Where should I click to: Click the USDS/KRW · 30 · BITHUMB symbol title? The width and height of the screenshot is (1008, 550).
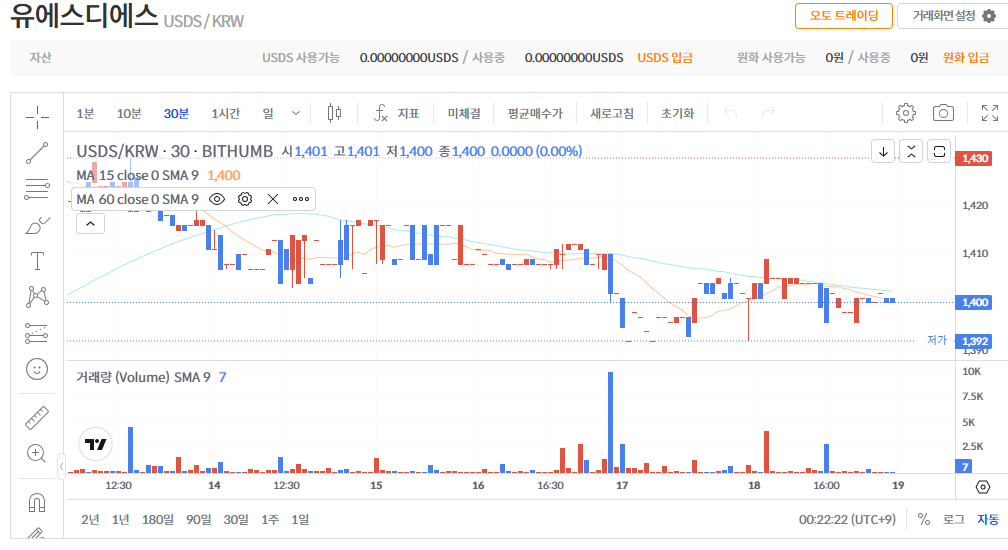pyautogui.click(x=174, y=151)
